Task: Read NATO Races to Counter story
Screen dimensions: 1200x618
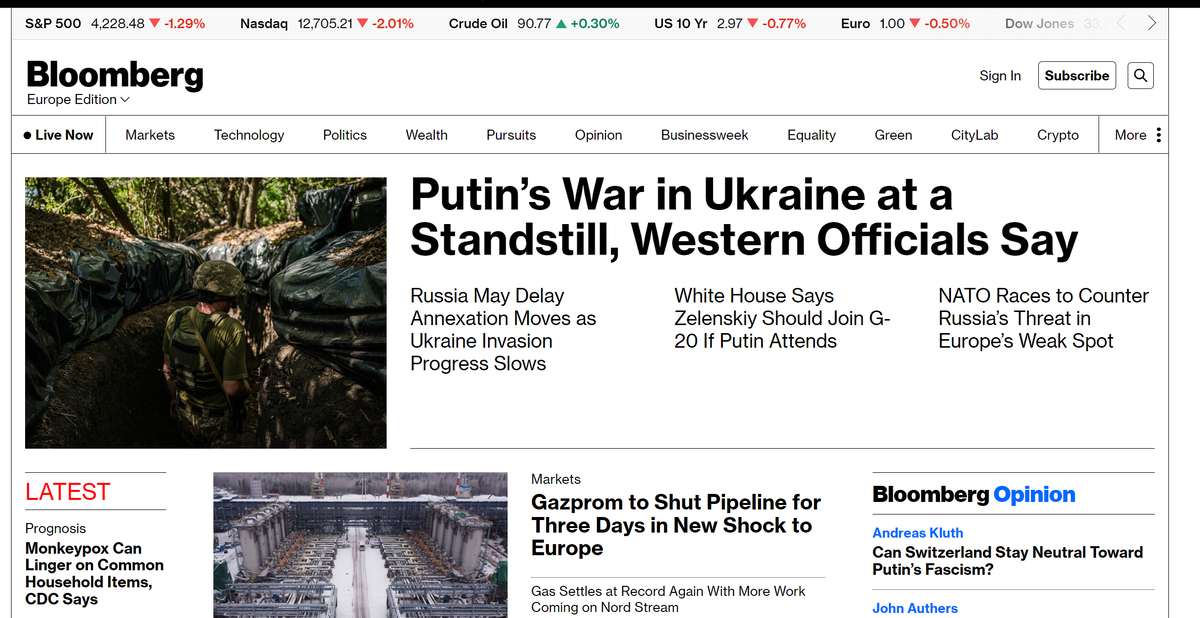Action: pos(1043,318)
